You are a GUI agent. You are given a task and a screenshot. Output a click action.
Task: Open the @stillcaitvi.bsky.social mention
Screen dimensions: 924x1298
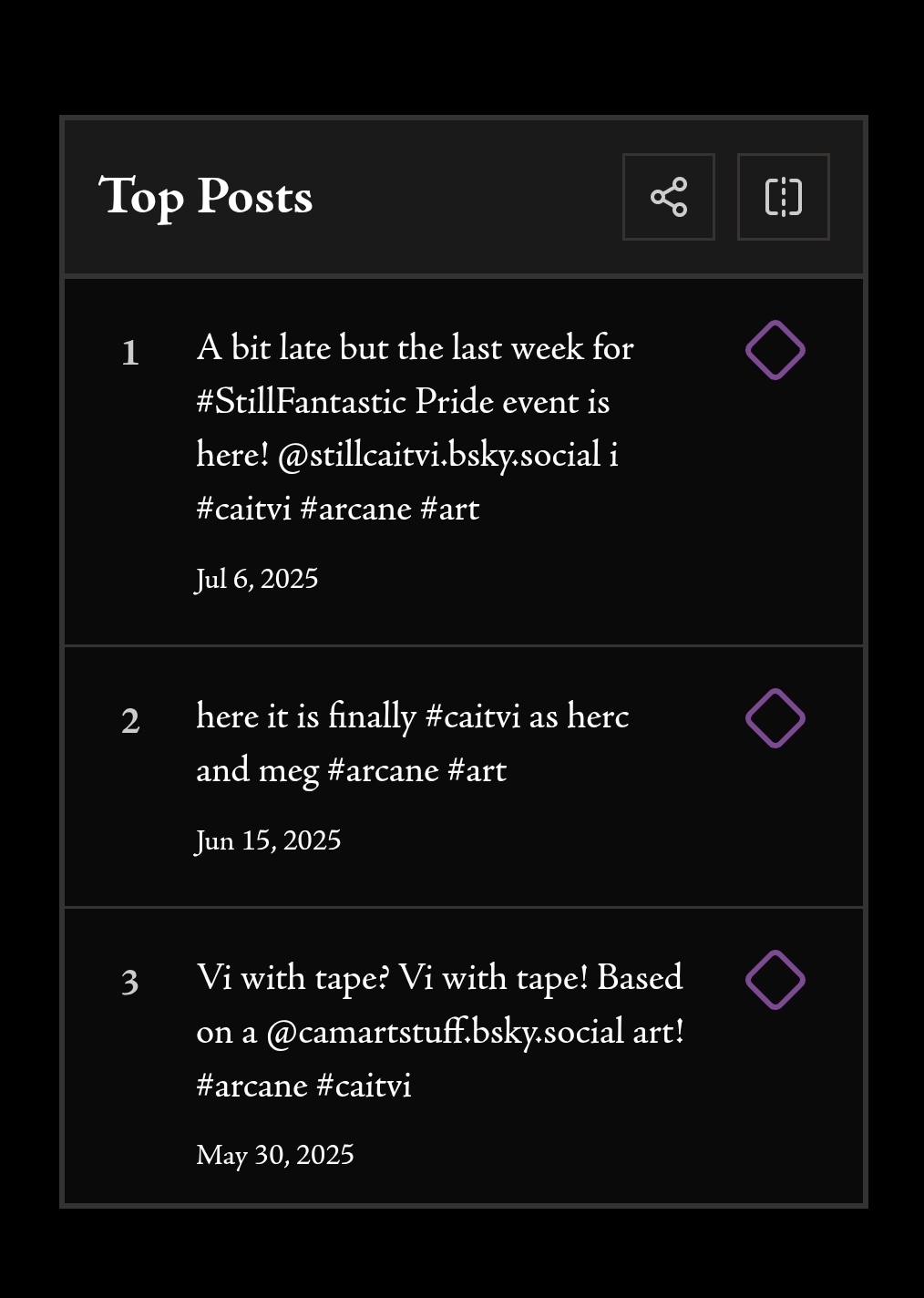[439, 455]
